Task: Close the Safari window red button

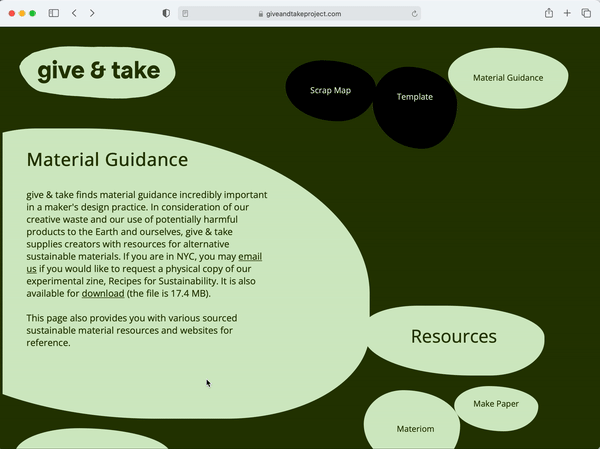Action: point(12,13)
